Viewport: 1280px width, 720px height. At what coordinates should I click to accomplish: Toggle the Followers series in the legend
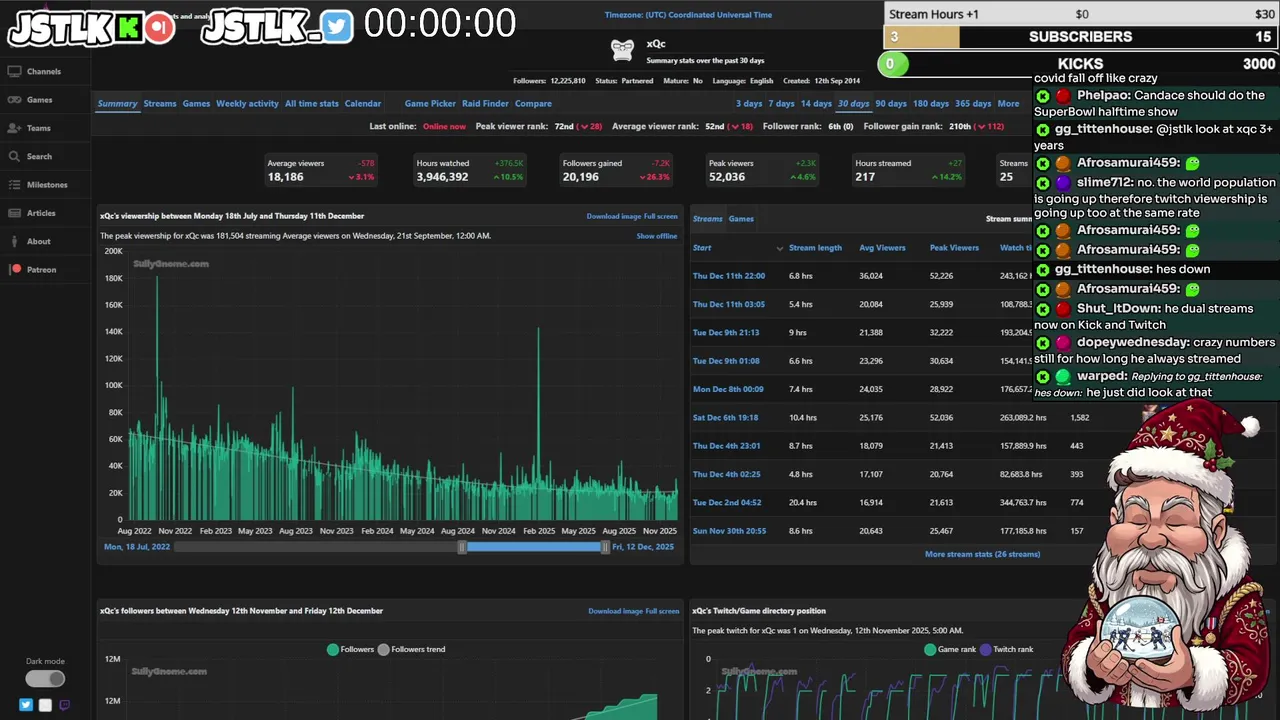(x=350, y=649)
